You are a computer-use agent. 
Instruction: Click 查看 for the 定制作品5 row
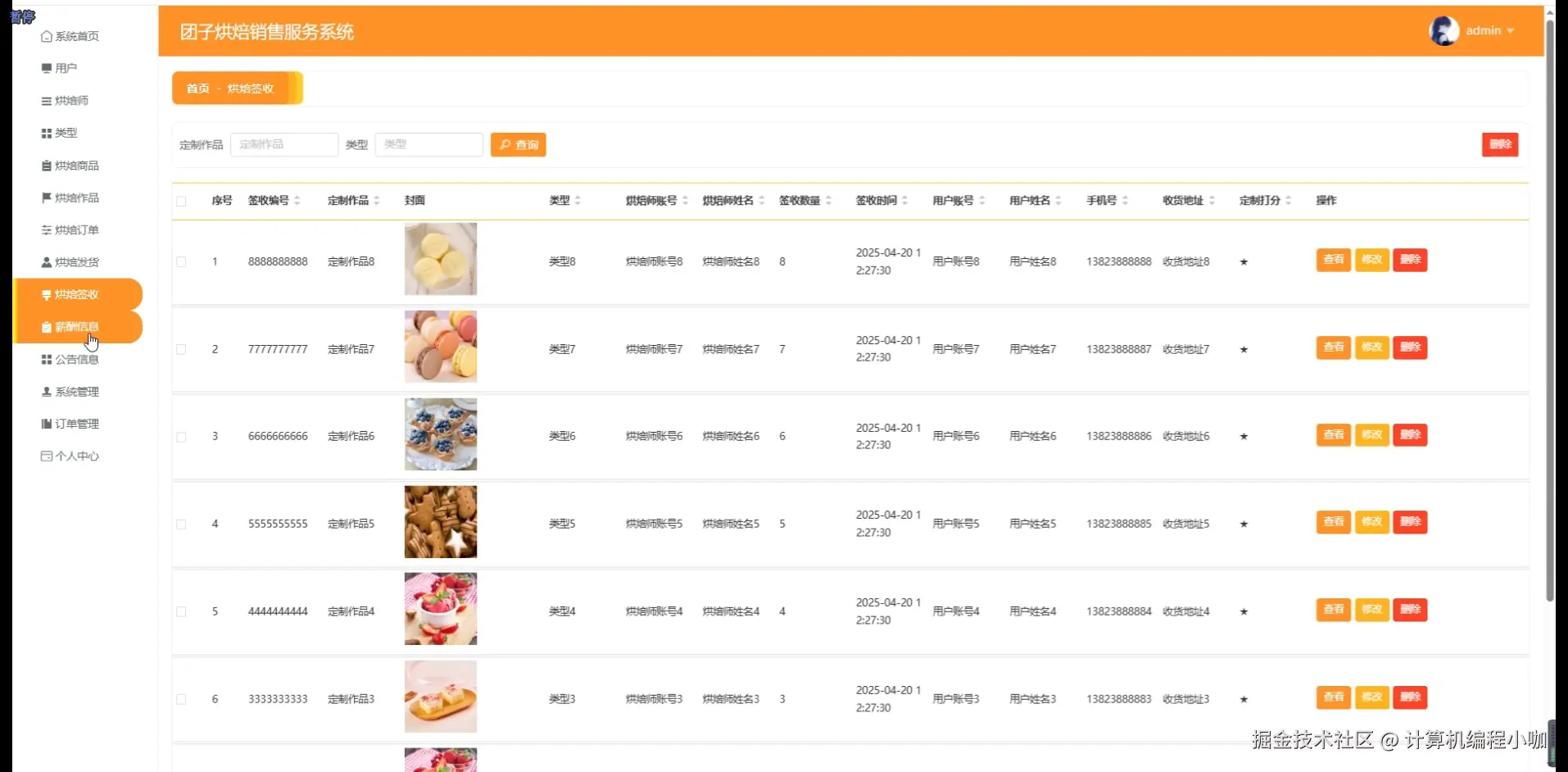point(1334,522)
